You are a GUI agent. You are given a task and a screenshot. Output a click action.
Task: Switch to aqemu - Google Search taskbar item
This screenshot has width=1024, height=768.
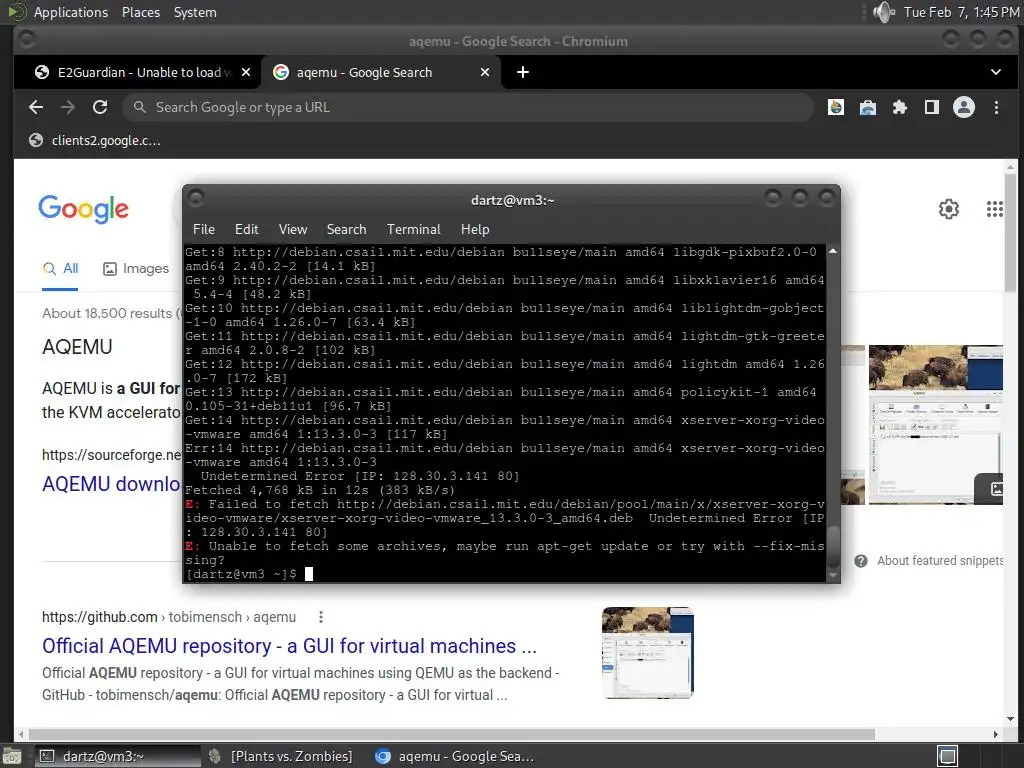455,756
